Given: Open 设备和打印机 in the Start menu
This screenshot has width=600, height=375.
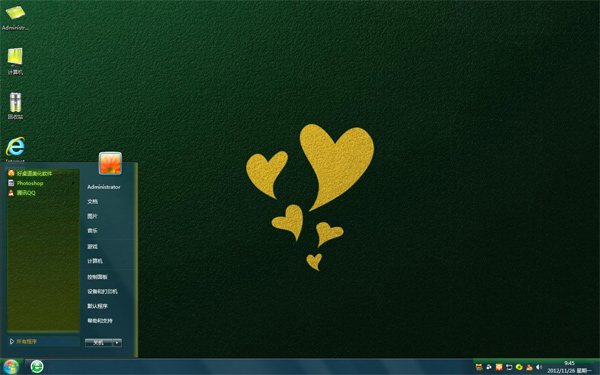Looking at the screenshot, I should (102, 292).
